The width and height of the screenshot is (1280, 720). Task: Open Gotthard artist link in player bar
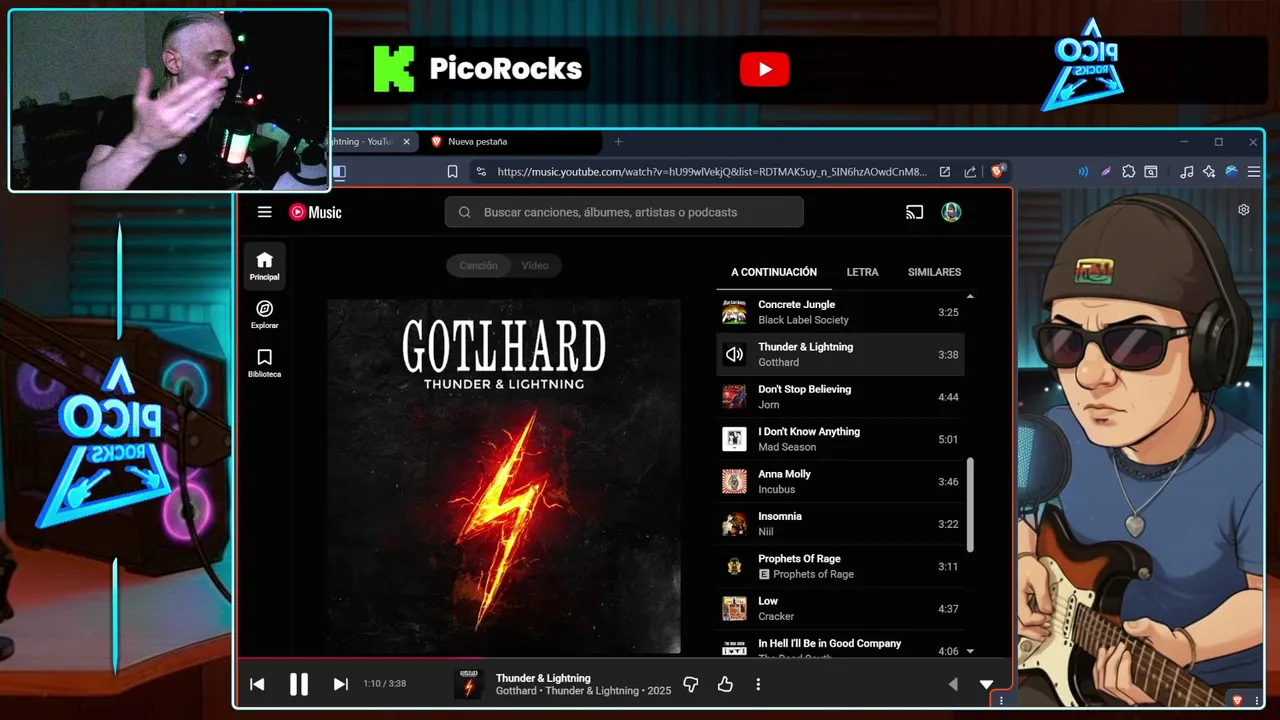(x=516, y=691)
